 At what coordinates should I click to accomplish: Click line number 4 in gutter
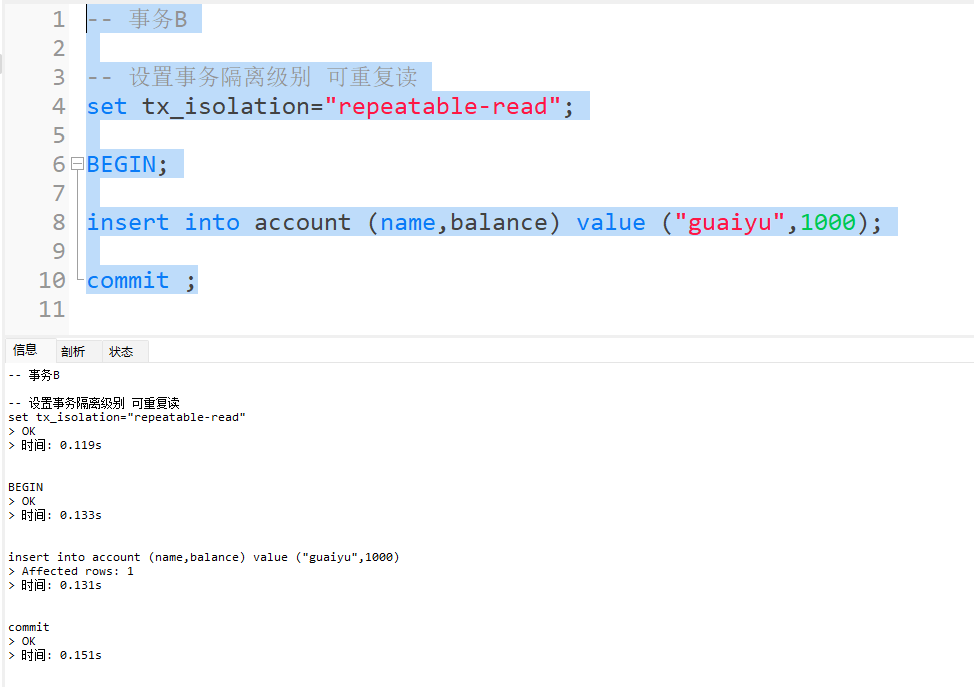(x=59, y=106)
